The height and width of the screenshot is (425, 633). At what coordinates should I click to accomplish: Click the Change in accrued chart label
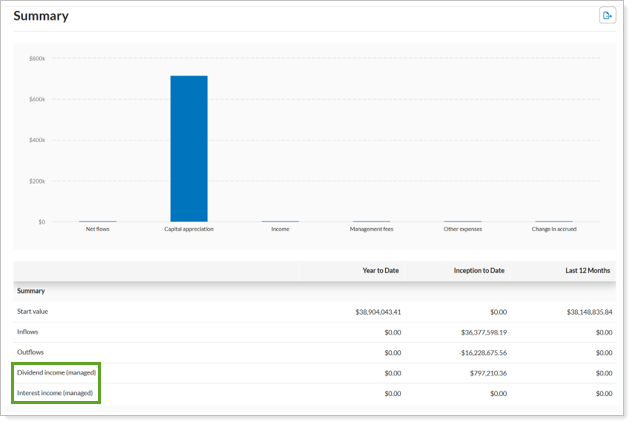pos(554,229)
